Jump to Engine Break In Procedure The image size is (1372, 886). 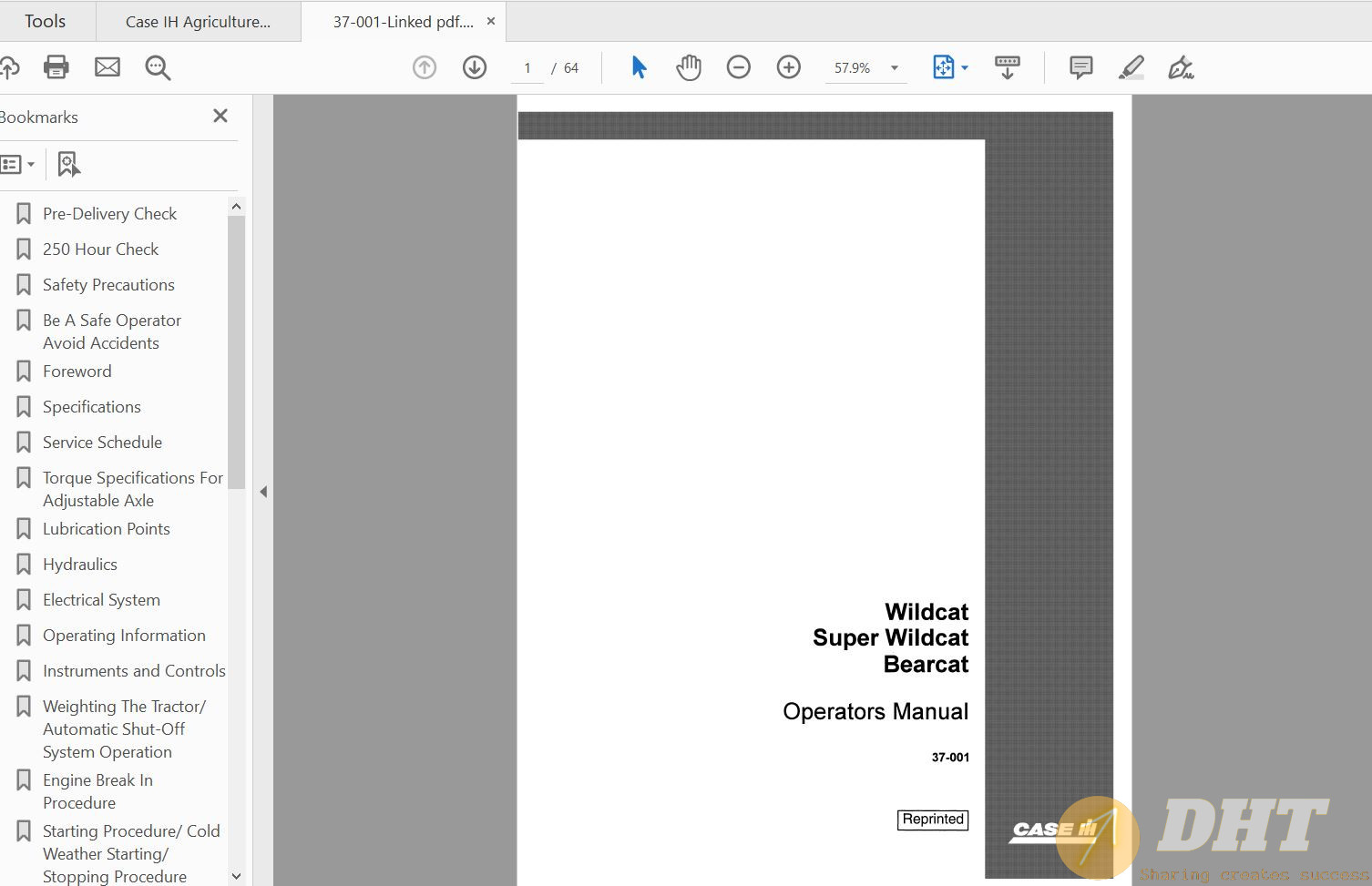[97, 791]
